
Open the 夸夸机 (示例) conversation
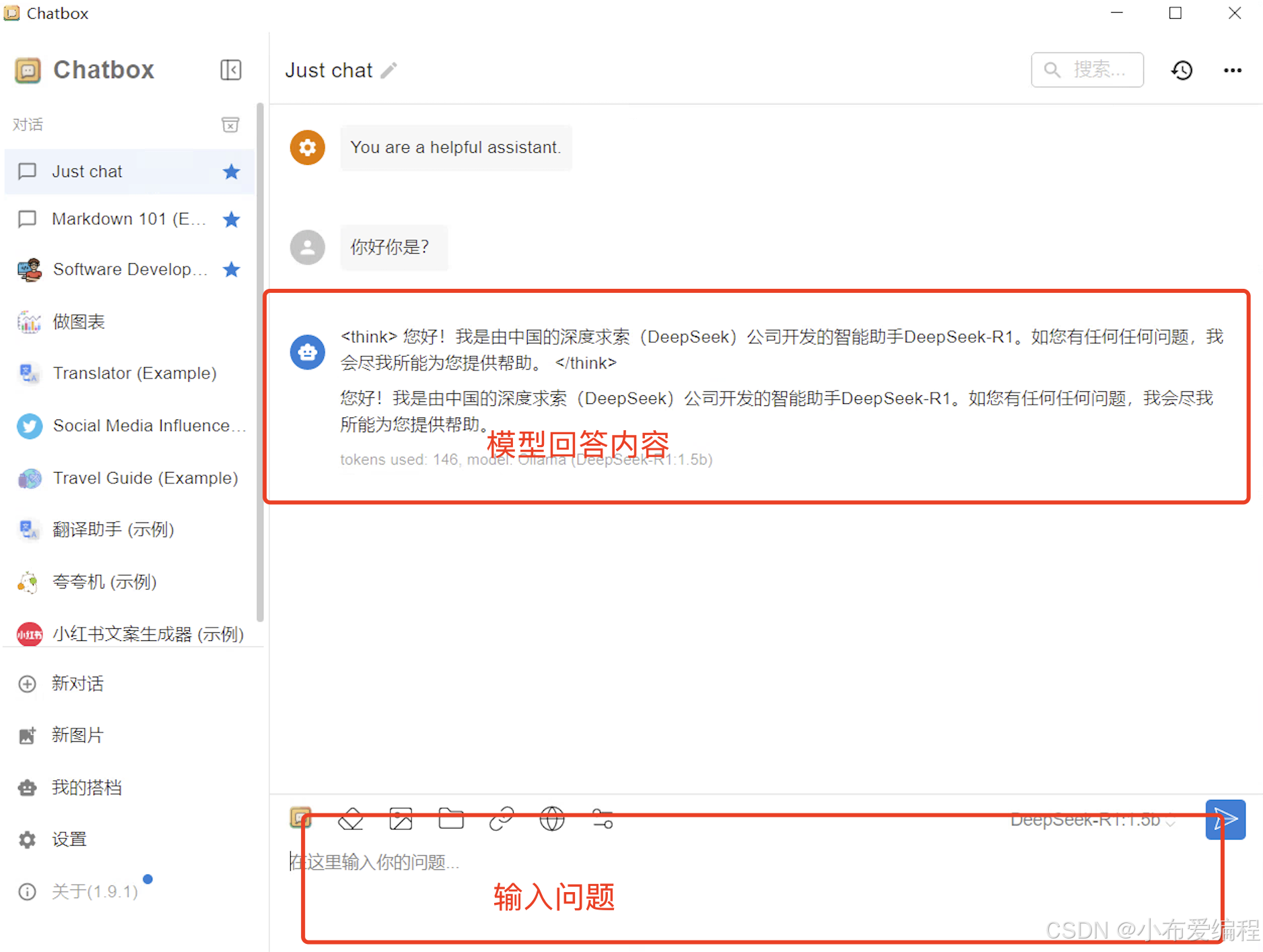click(x=129, y=582)
